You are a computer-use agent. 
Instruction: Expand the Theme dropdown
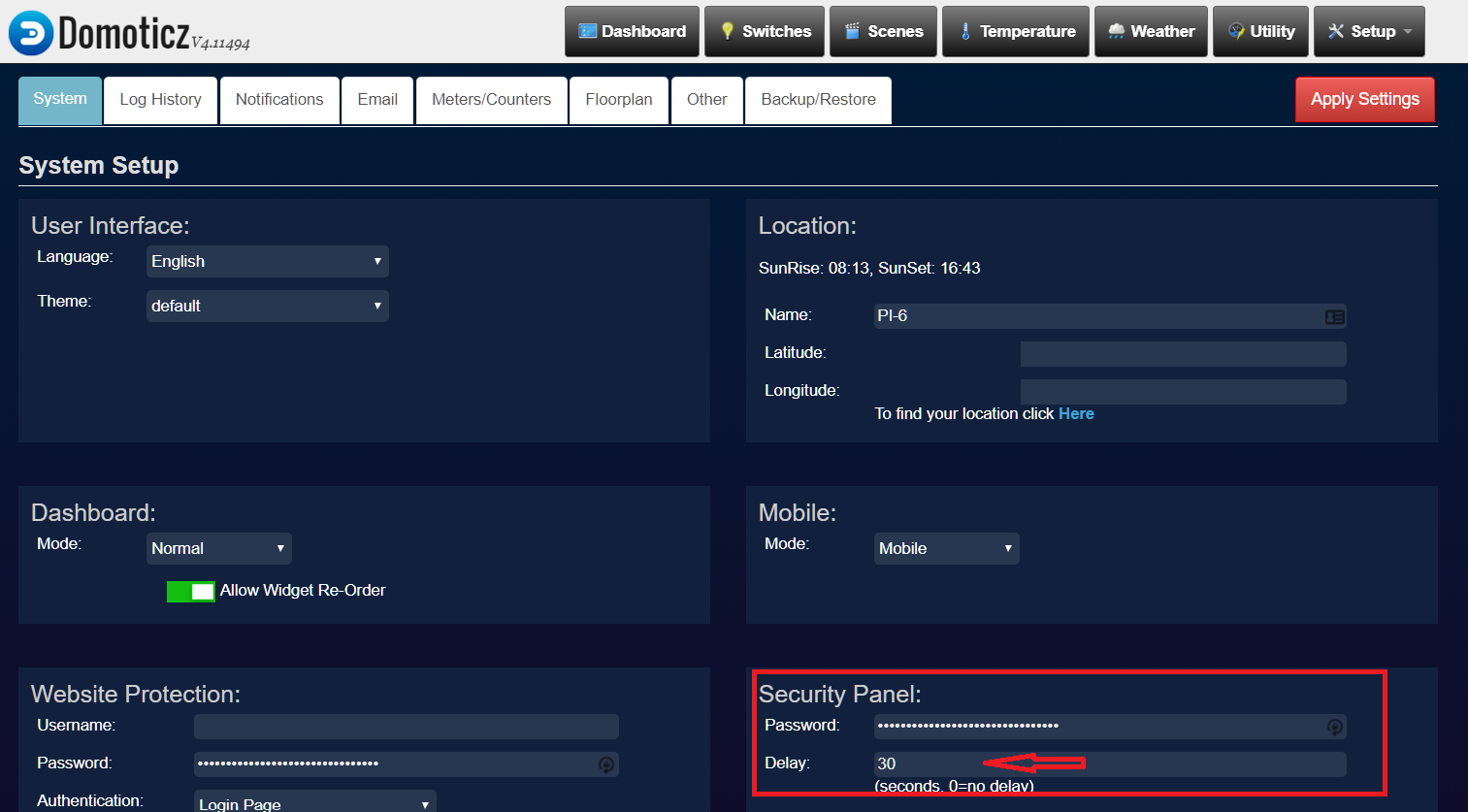pos(267,306)
